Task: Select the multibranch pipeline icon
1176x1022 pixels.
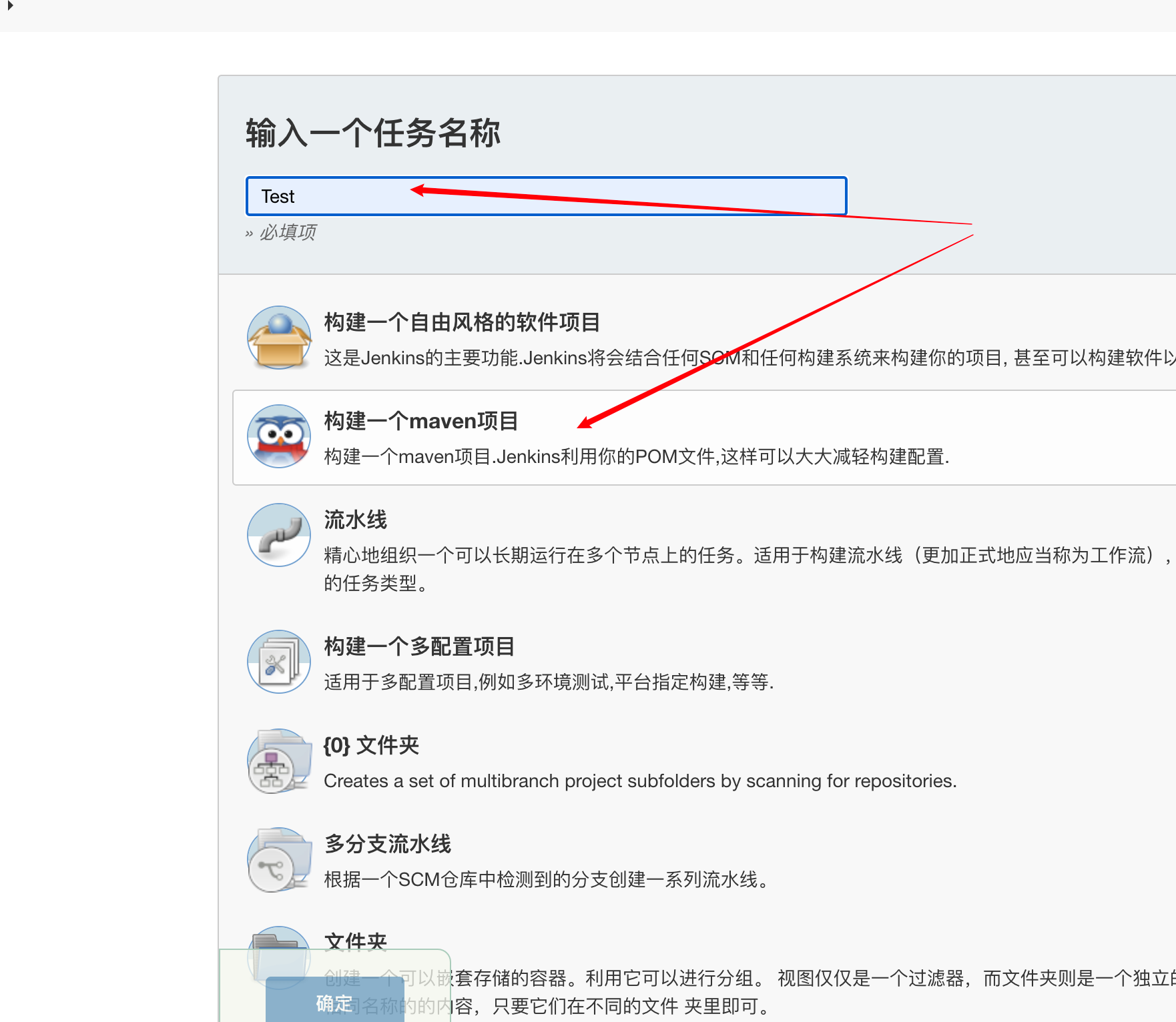Action: click(x=279, y=859)
